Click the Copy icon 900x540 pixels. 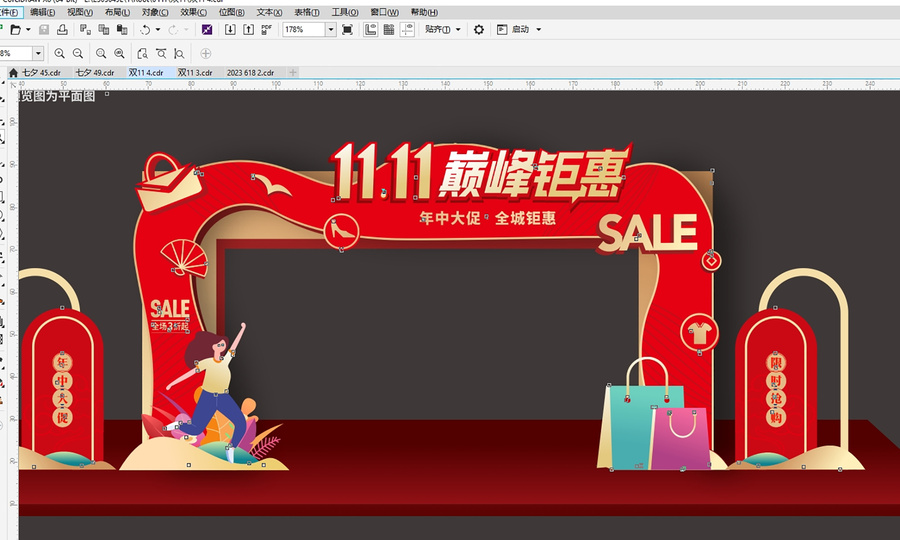104,29
